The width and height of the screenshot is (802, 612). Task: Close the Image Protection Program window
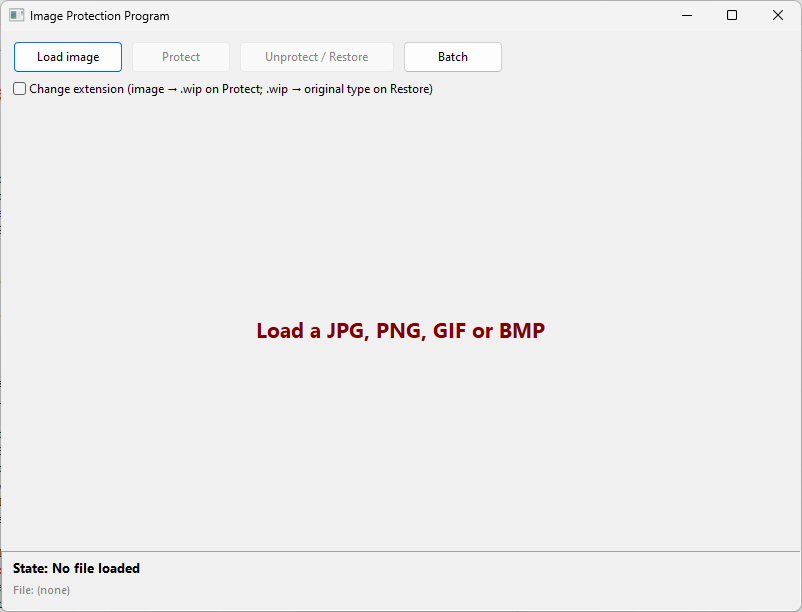point(777,15)
